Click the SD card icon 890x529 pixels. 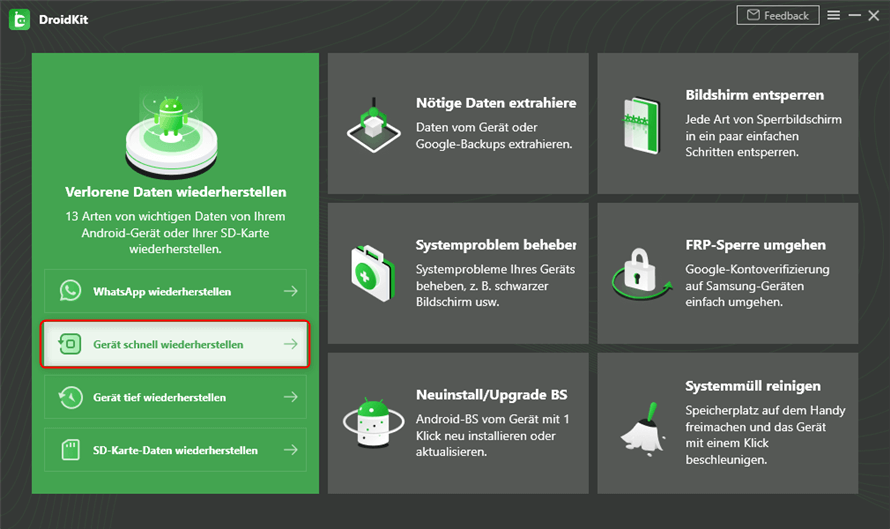(70, 450)
